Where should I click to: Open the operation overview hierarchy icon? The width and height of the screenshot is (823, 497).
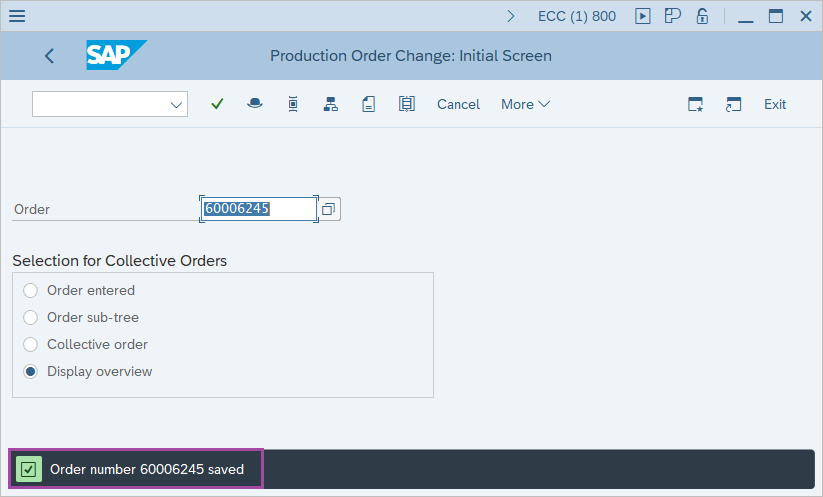331,104
